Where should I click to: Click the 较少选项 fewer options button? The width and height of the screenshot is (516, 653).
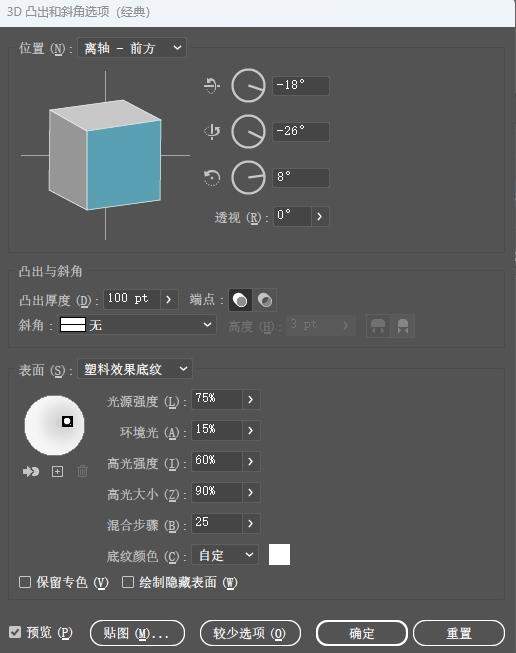(250, 633)
